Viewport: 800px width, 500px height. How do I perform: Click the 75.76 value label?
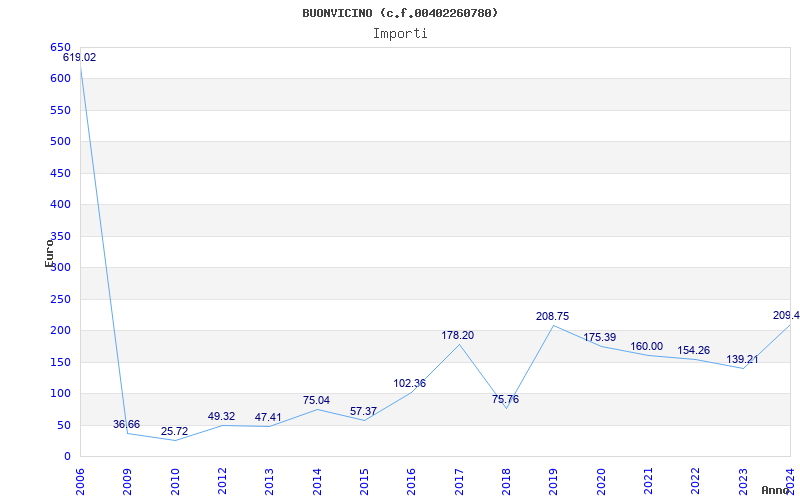pyautogui.click(x=506, y=399)
